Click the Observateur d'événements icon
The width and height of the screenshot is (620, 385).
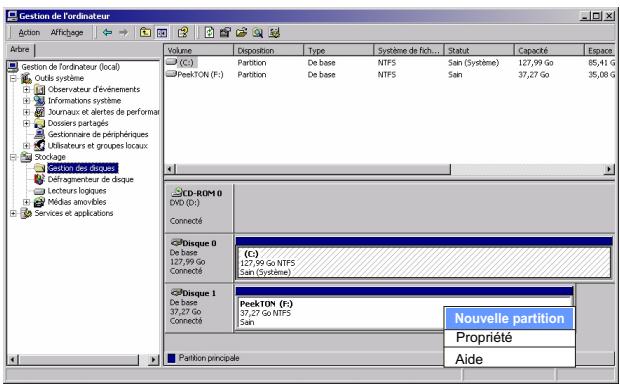point(40,89)
